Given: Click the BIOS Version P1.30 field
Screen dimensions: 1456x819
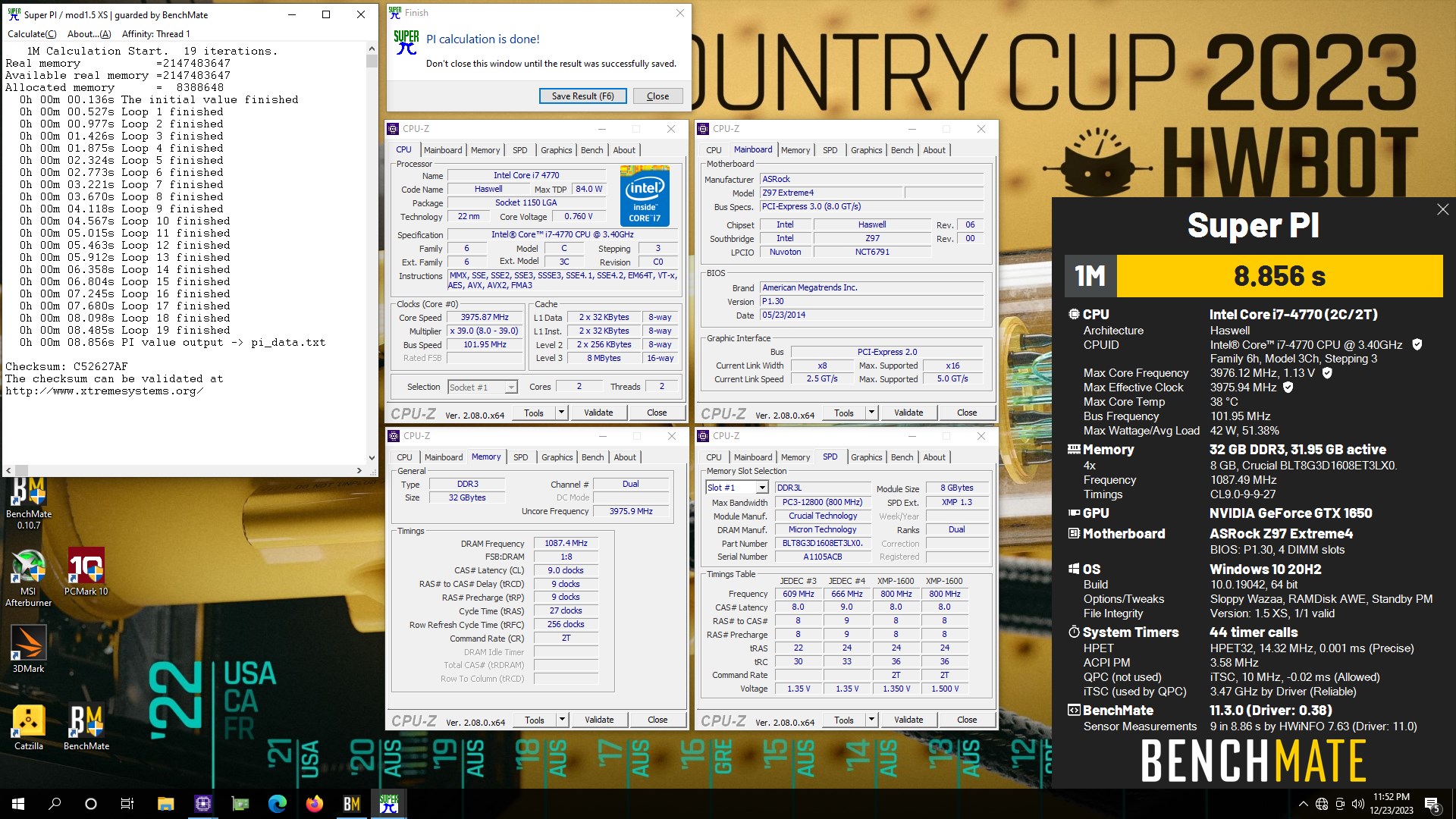Looking at the screenshot, I should pos(871,301).
